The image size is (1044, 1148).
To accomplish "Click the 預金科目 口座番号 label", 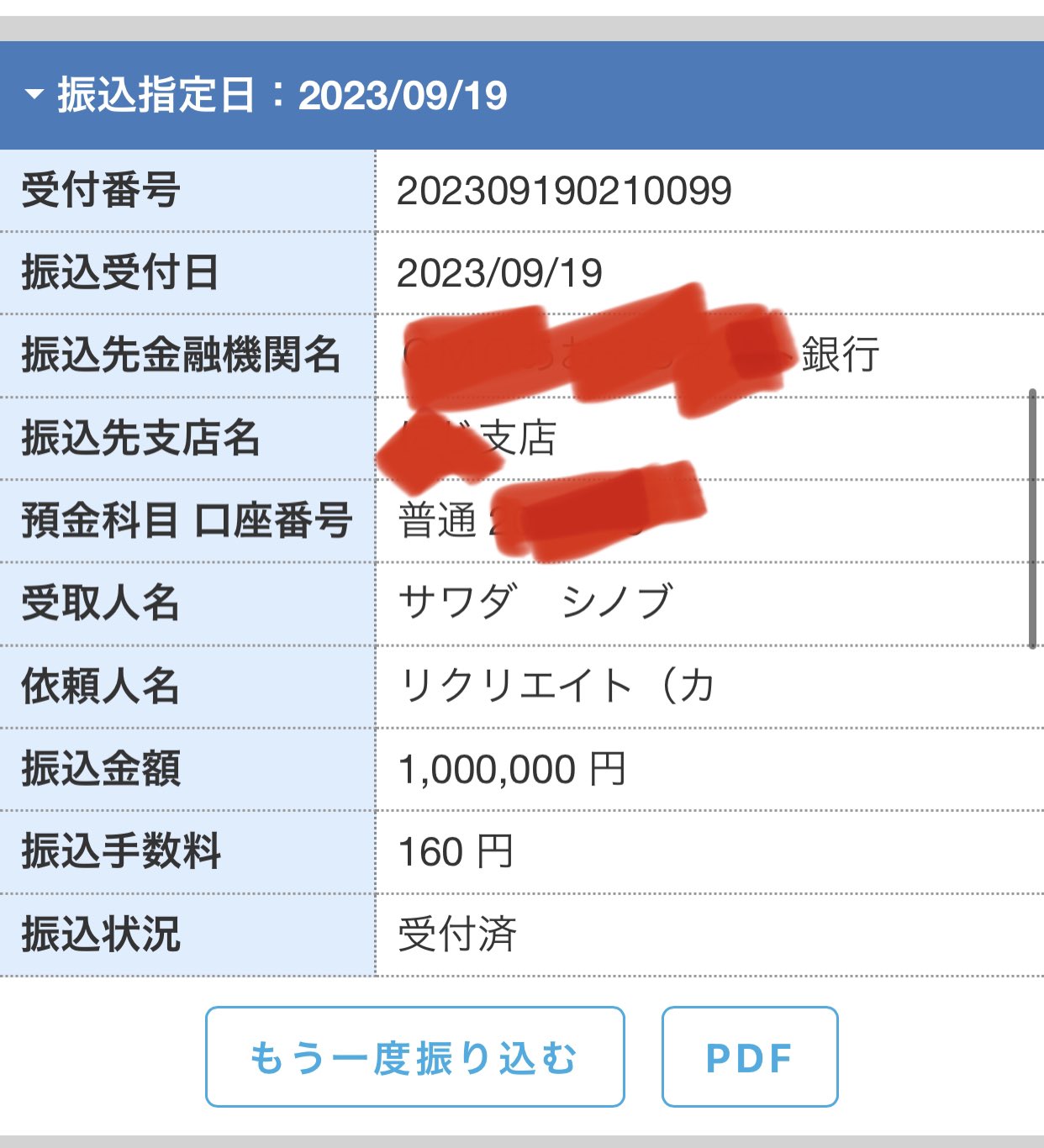I will tap(187, 520).
